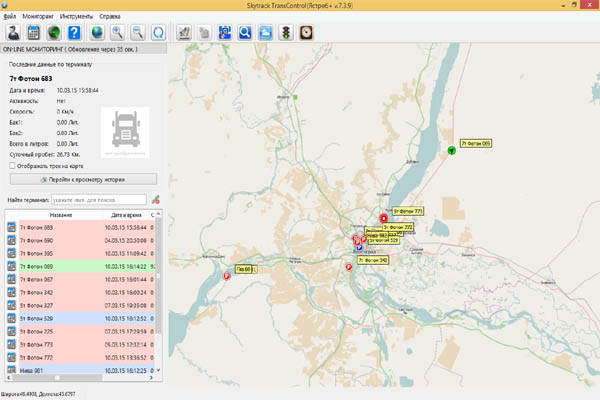Click the clear search icon beside terminal field
600x400 pixels.
click(155, 200)
